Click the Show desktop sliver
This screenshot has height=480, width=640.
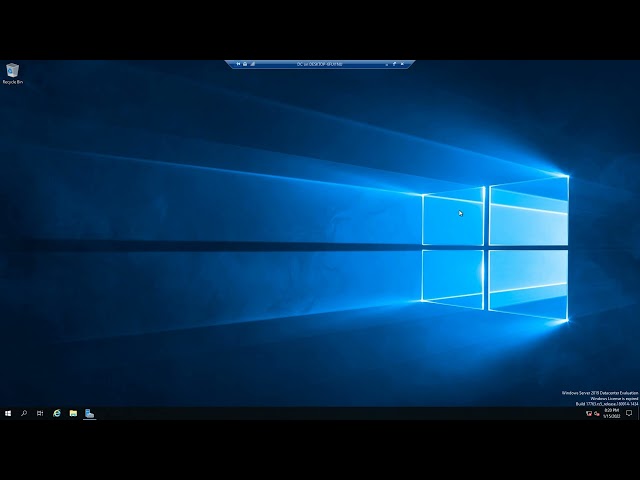point(638,413)
